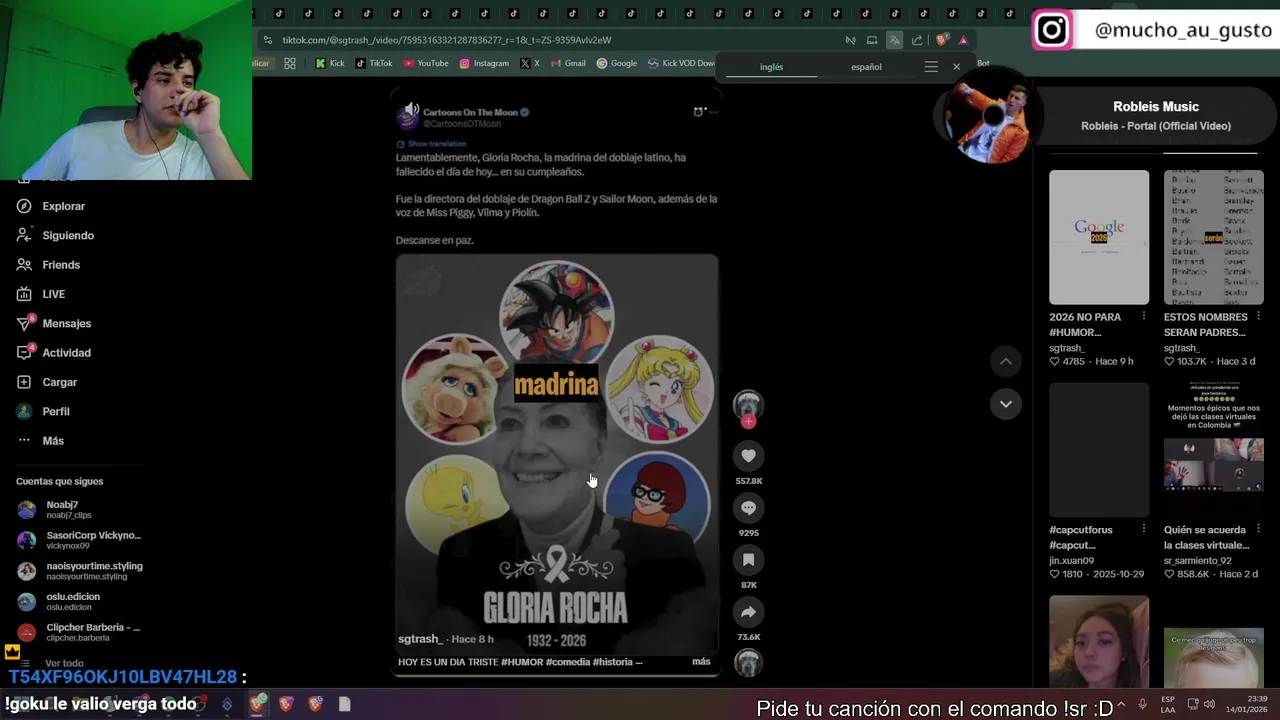Open Kick VOD Download bookmark
Screen dimensions: 1280x720
(681, 63)
